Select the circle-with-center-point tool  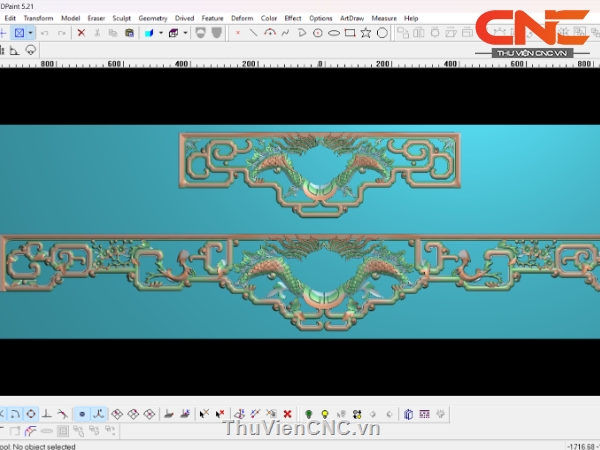pyautogui.click(x=317, y=33)
